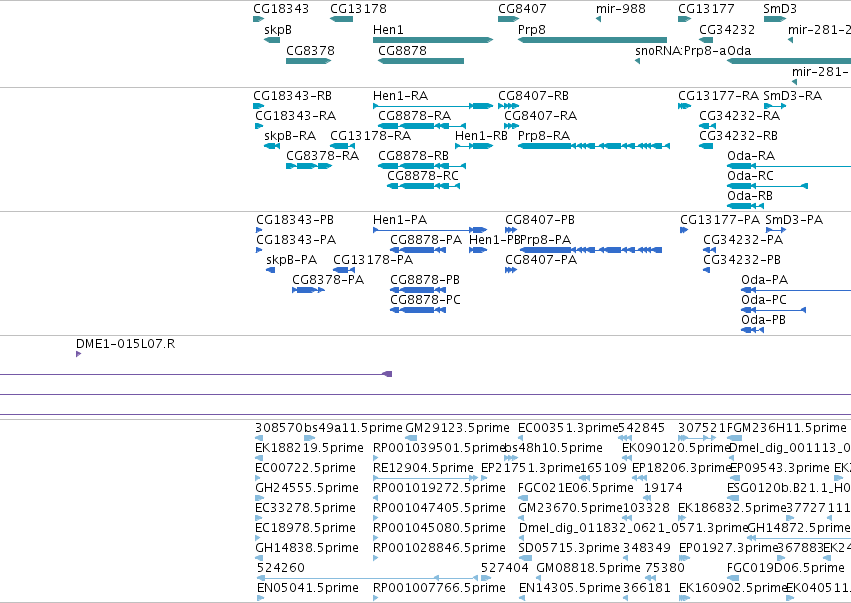This screenshot has width=851, height=603.
Task: Click the CG34232-PA protein label
Action: [x=743, y=240]
